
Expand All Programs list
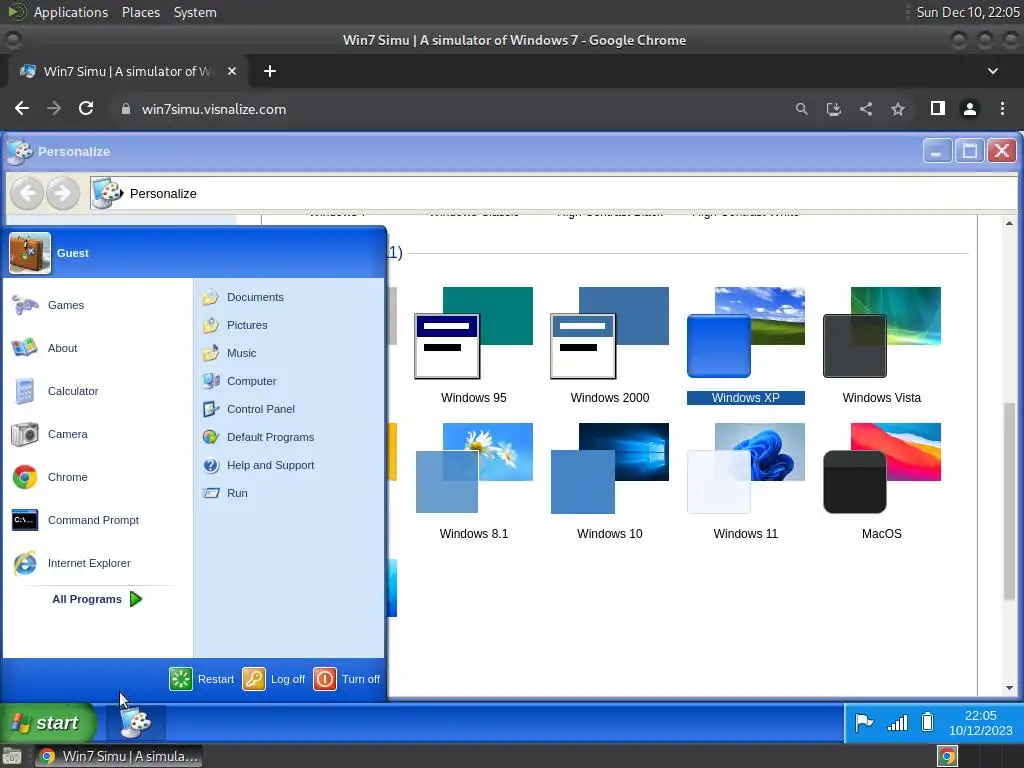97,600
